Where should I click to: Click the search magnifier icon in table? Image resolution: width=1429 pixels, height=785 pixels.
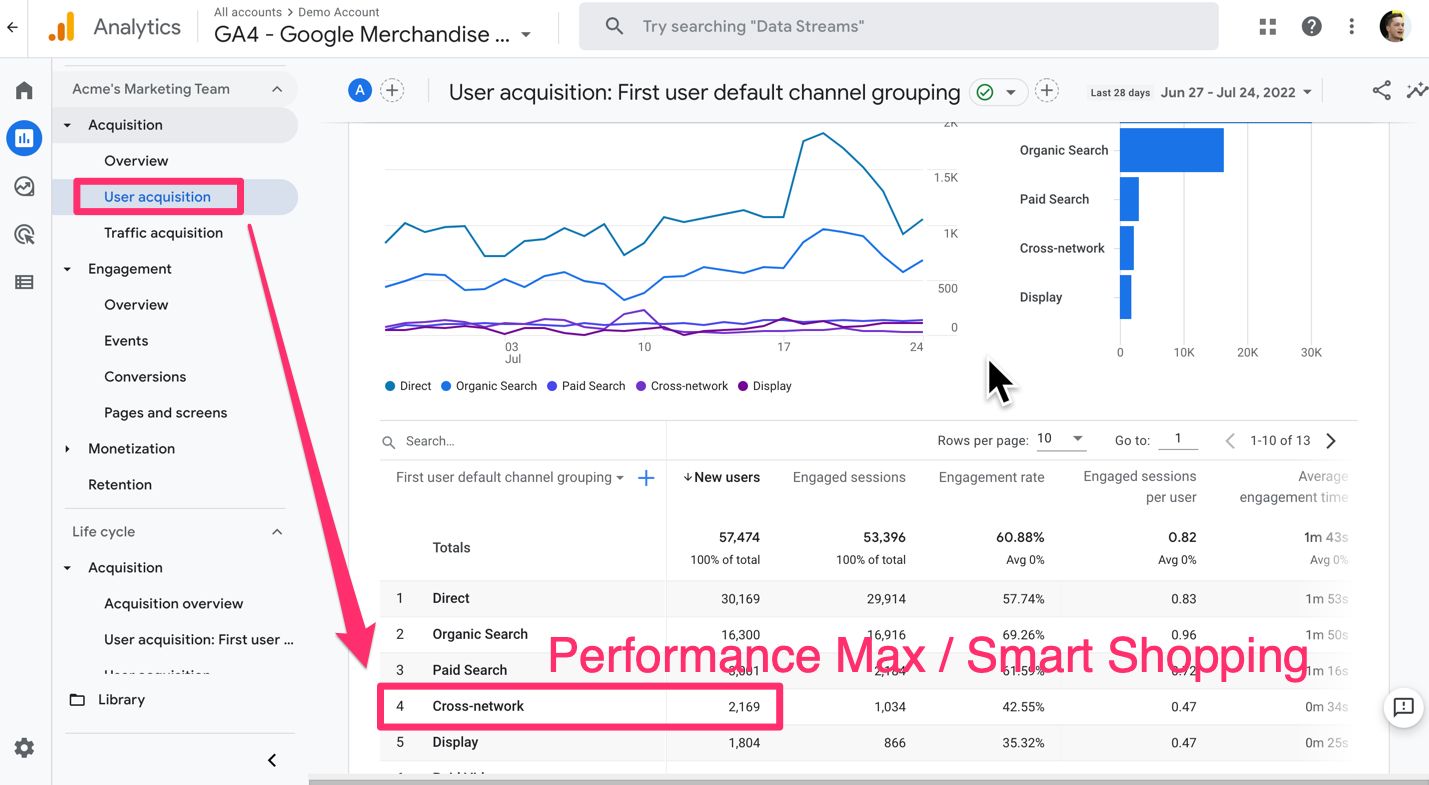pyautogui.click(x=389, y=441)
